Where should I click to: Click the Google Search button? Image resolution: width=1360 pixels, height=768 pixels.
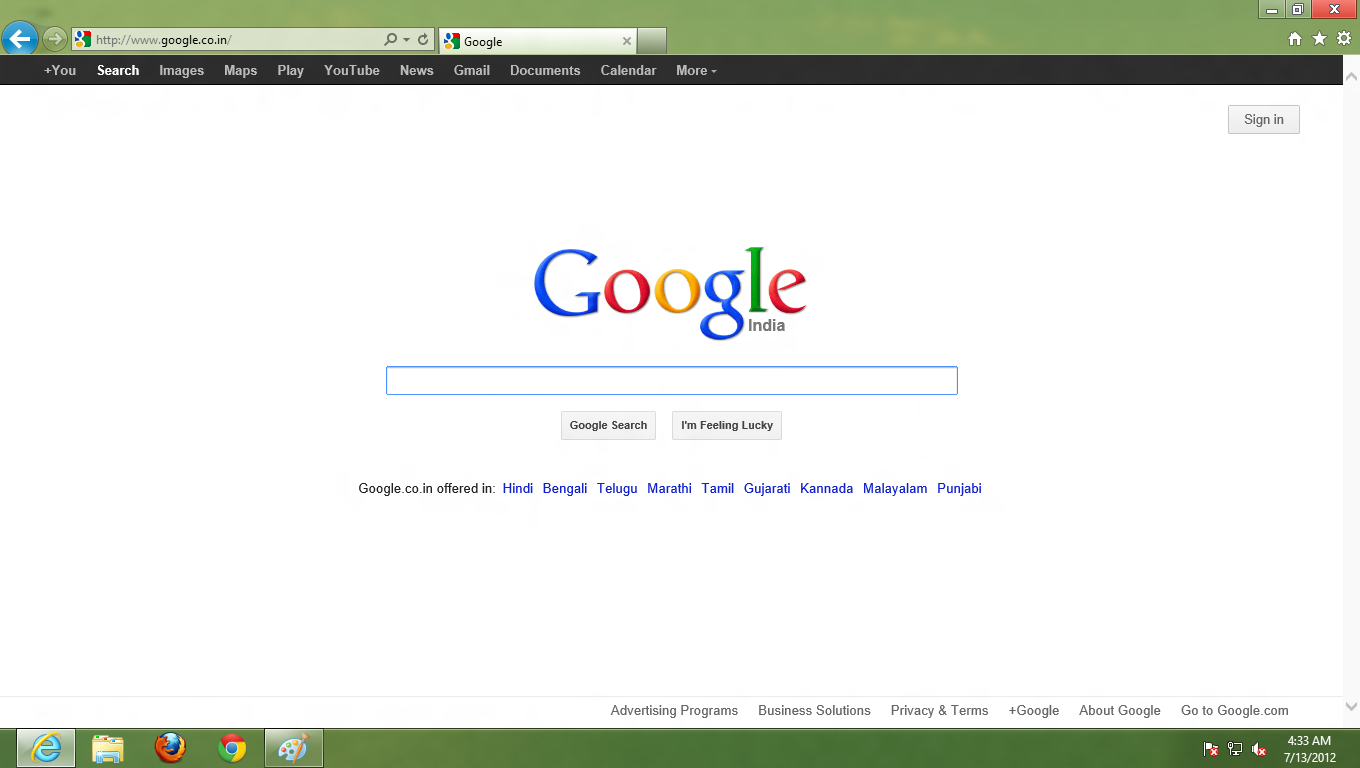608,425
